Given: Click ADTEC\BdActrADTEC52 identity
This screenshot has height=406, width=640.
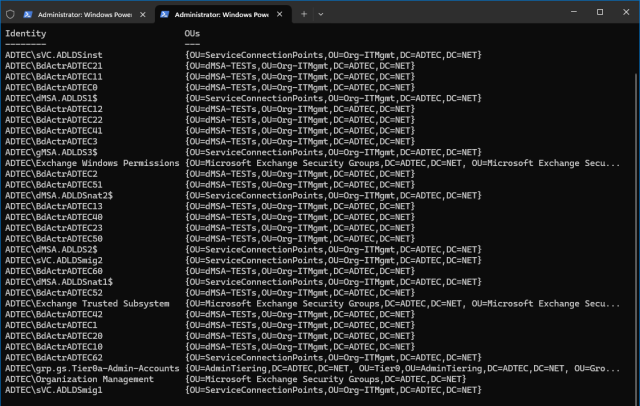Looking at the screenshot, I should click(53, 293).
